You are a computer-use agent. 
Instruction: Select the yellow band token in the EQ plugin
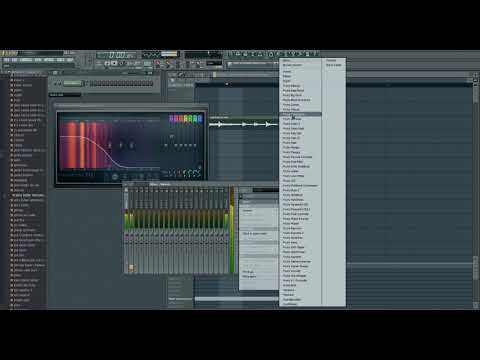click(x=186, y=118)
